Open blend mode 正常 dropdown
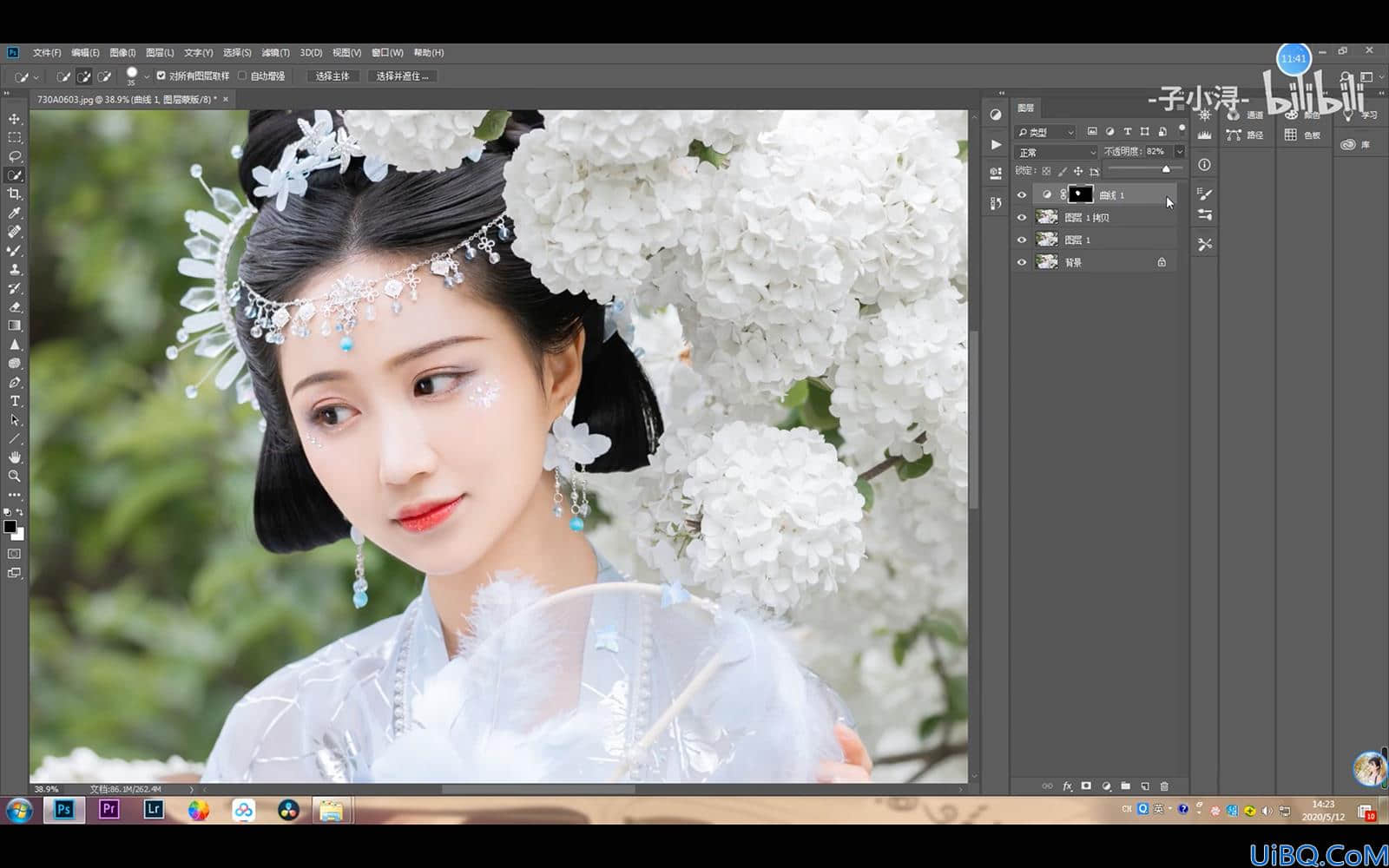This screenshot has height=868, width=1389. pos(1057,152)
